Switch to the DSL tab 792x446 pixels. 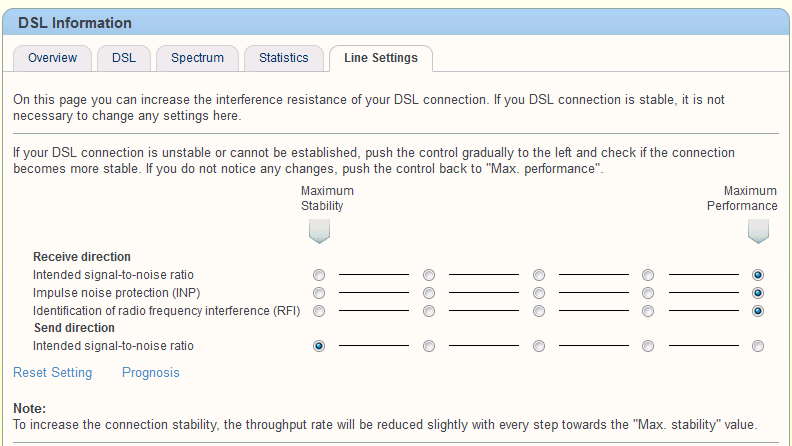coord(124,58)
